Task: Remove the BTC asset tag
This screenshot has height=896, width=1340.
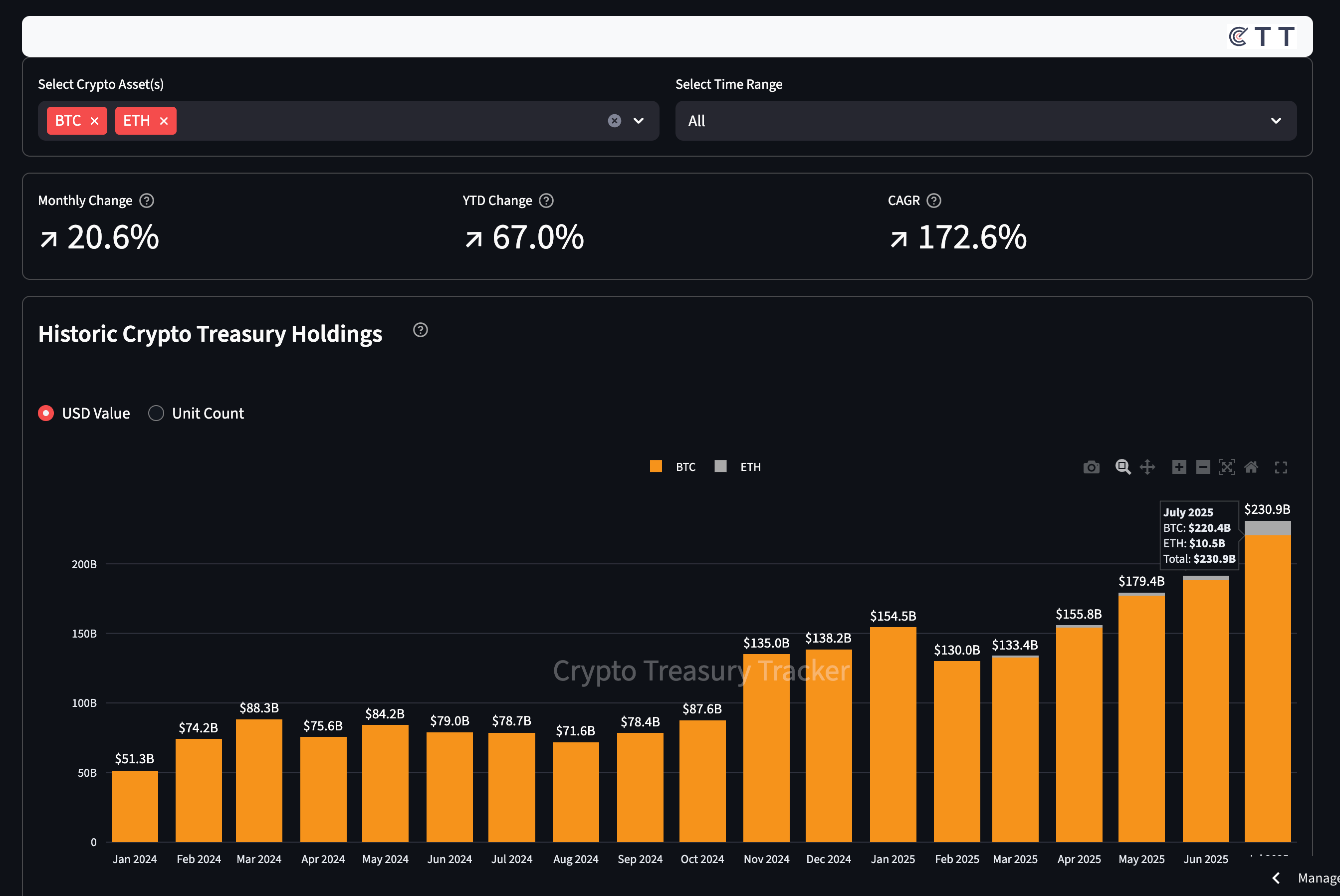Action: click(95, 121)
